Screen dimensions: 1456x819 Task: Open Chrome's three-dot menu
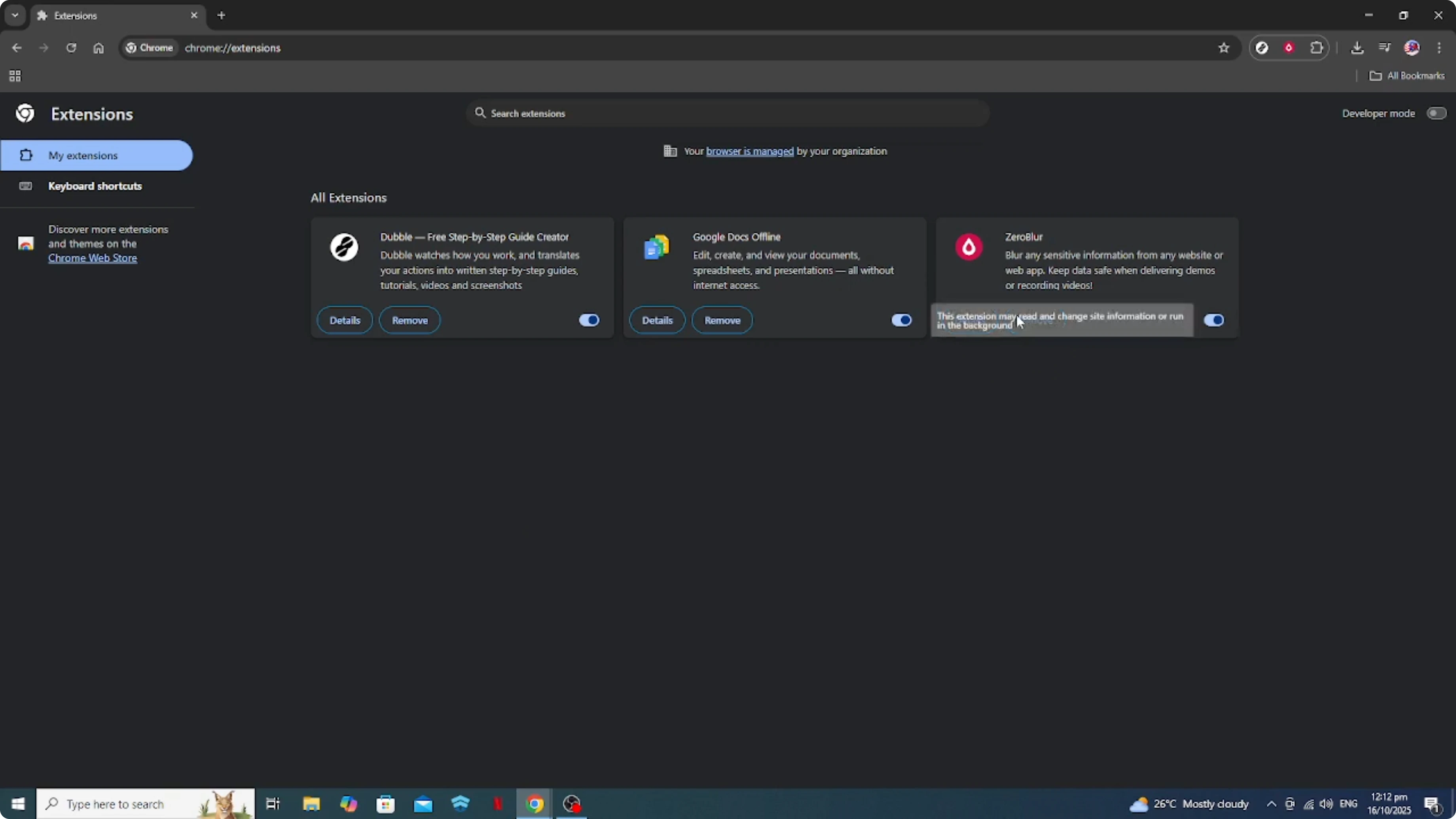[1439, 48]
